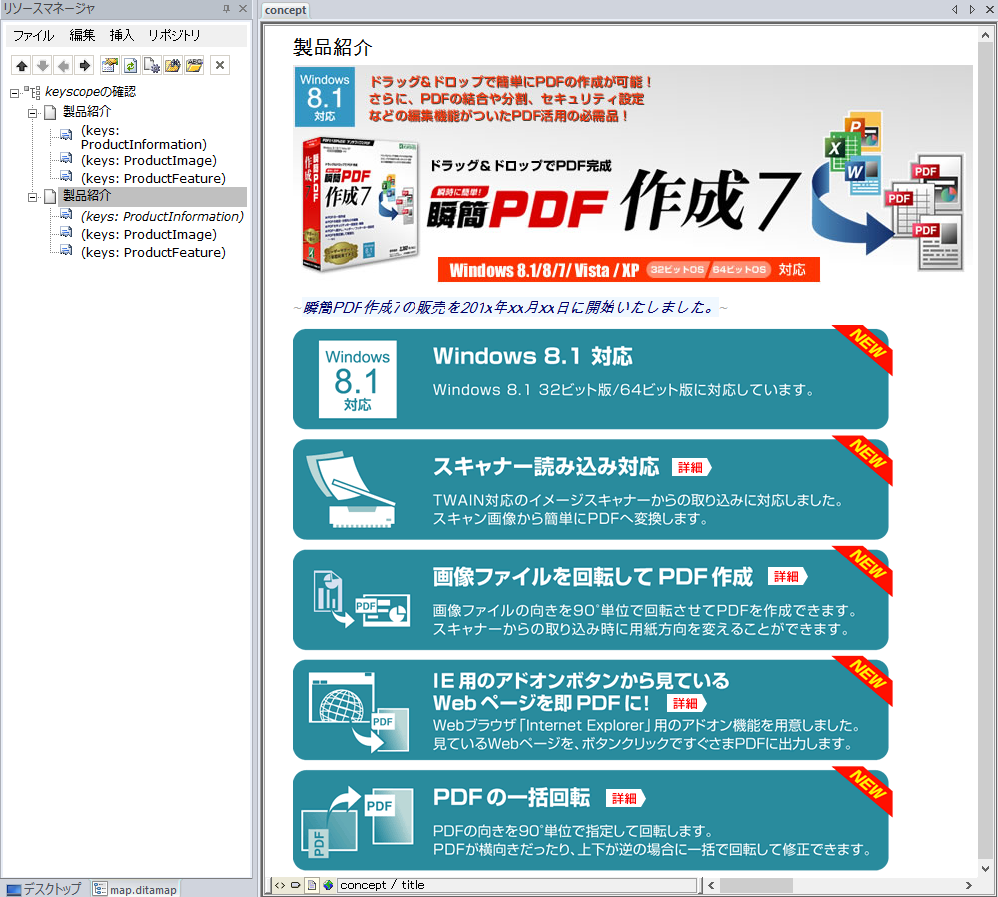
Task: Click the italic sales announcement line
Action: click(509, 308)
